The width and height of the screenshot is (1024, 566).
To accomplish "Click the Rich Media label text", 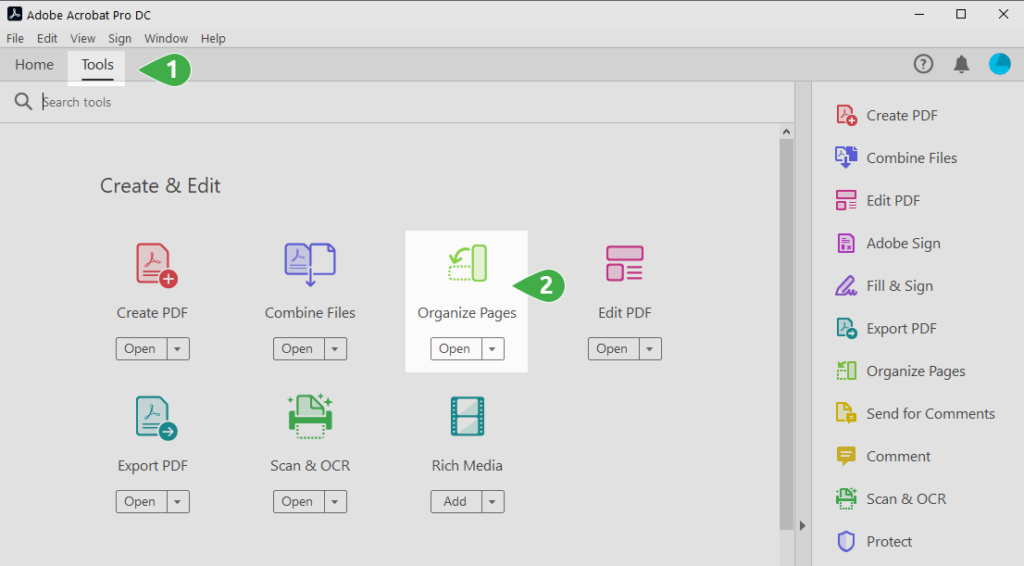I will point(467,465).
